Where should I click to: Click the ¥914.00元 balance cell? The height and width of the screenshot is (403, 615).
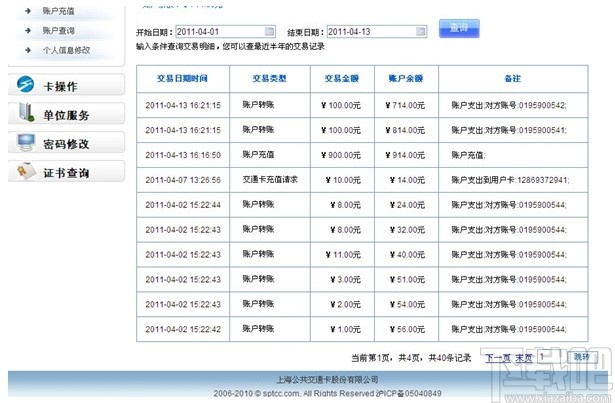pyautogui.click(x=405, y=155)
